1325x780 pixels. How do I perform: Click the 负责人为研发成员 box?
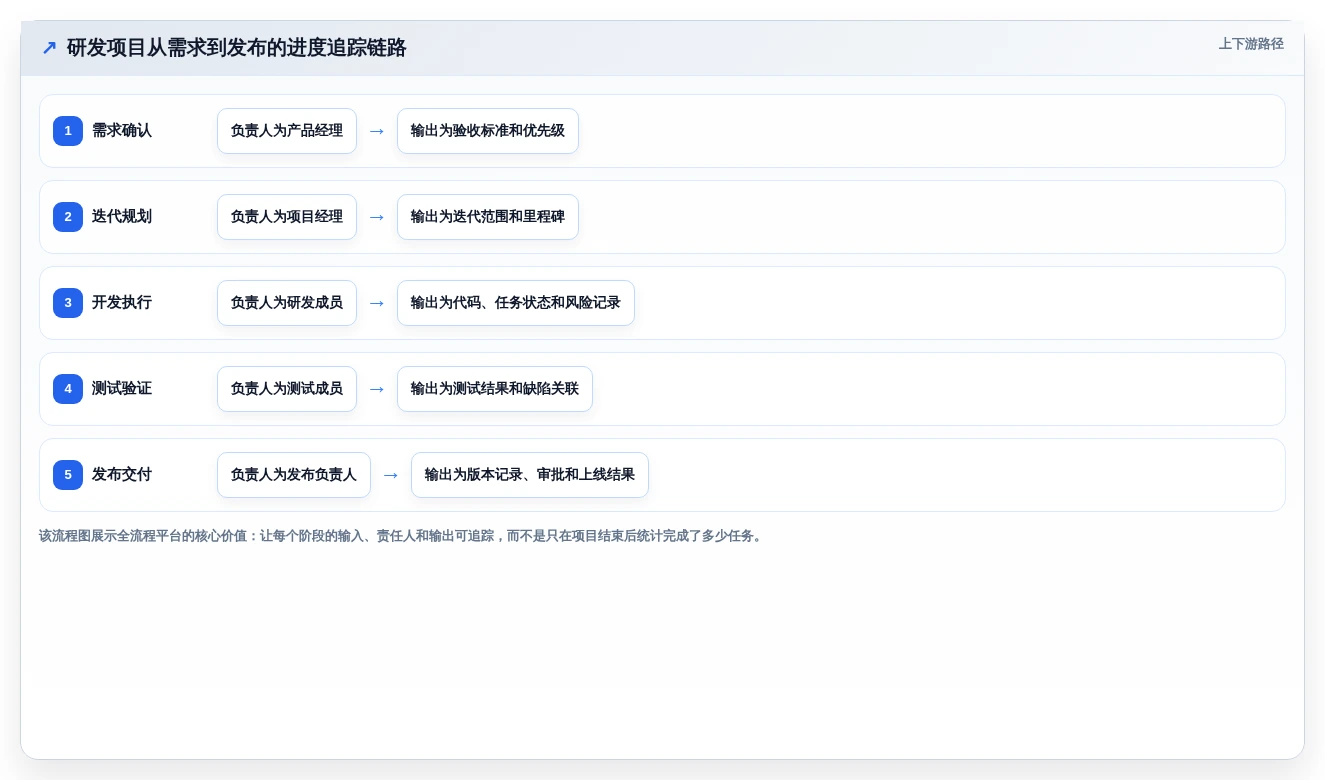(x=287, y=303)
